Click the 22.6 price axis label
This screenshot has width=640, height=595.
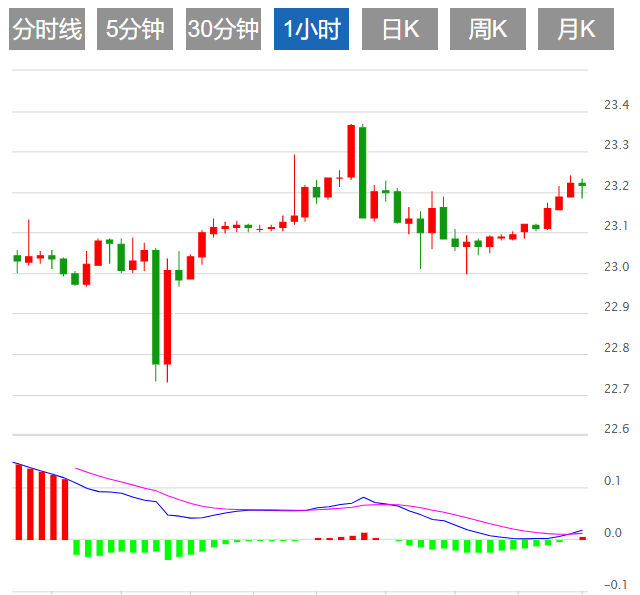click(x=616, y=429)
